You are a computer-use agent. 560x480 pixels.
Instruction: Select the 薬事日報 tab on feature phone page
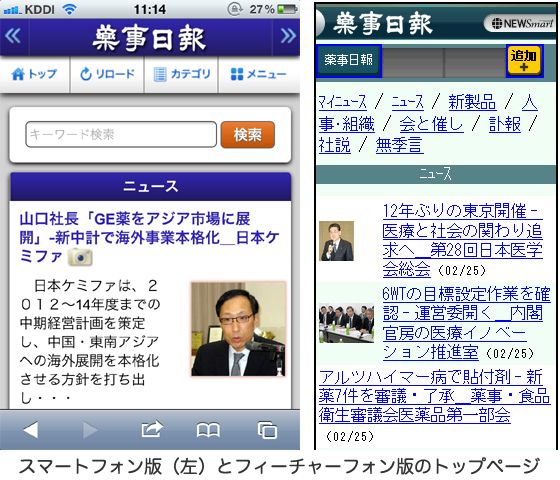pyautogui.click(x=349, y=61)
